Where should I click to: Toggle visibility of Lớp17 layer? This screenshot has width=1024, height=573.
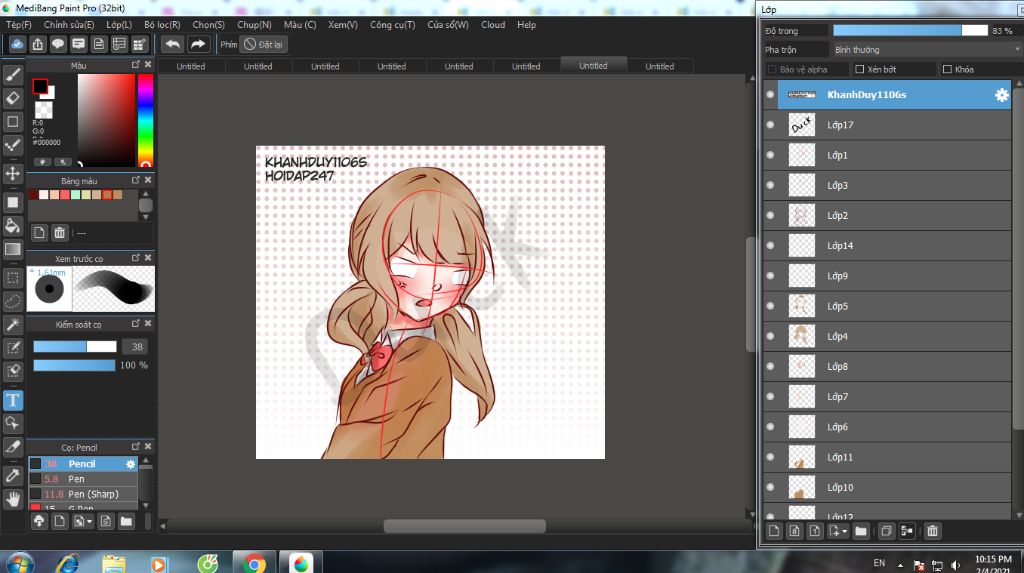click(x=771, y=125)
